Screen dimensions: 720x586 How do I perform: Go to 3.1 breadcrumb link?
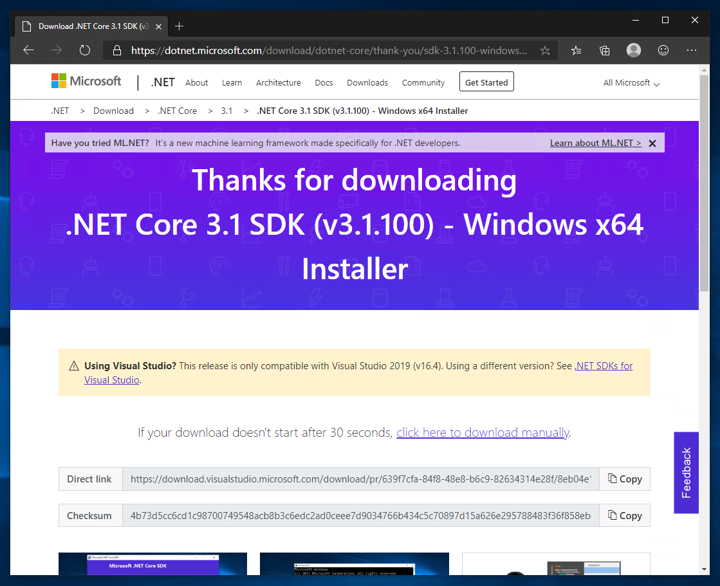click(x=226, y=111)
